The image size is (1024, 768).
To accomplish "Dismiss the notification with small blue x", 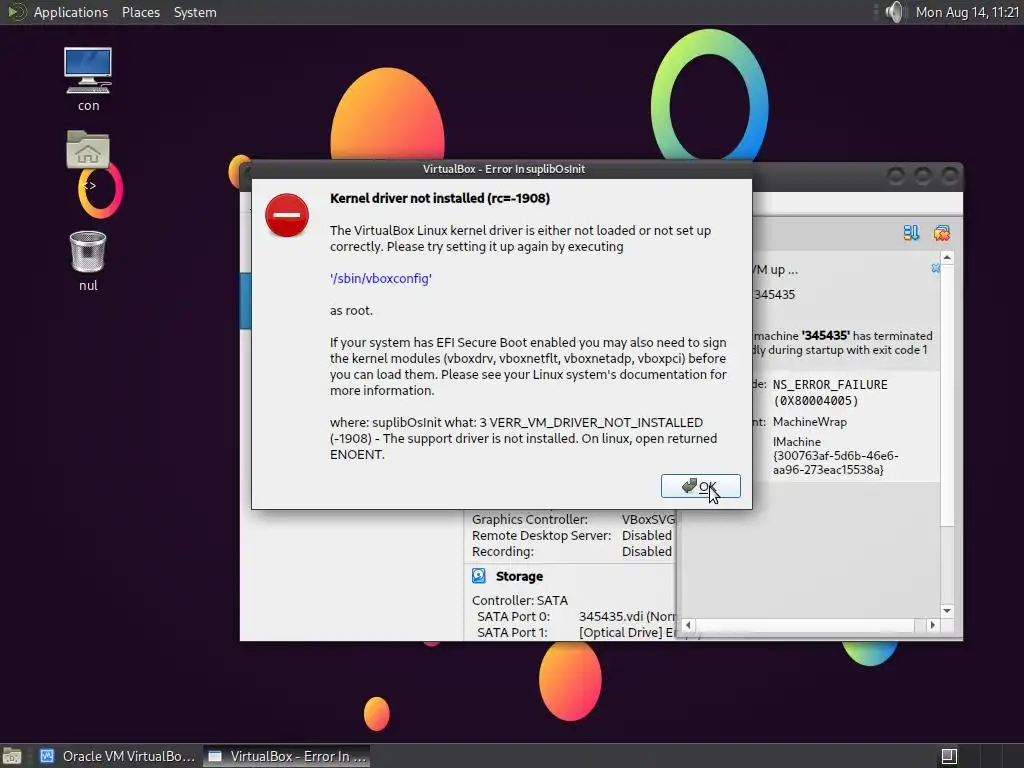I will tap(935, 268).
